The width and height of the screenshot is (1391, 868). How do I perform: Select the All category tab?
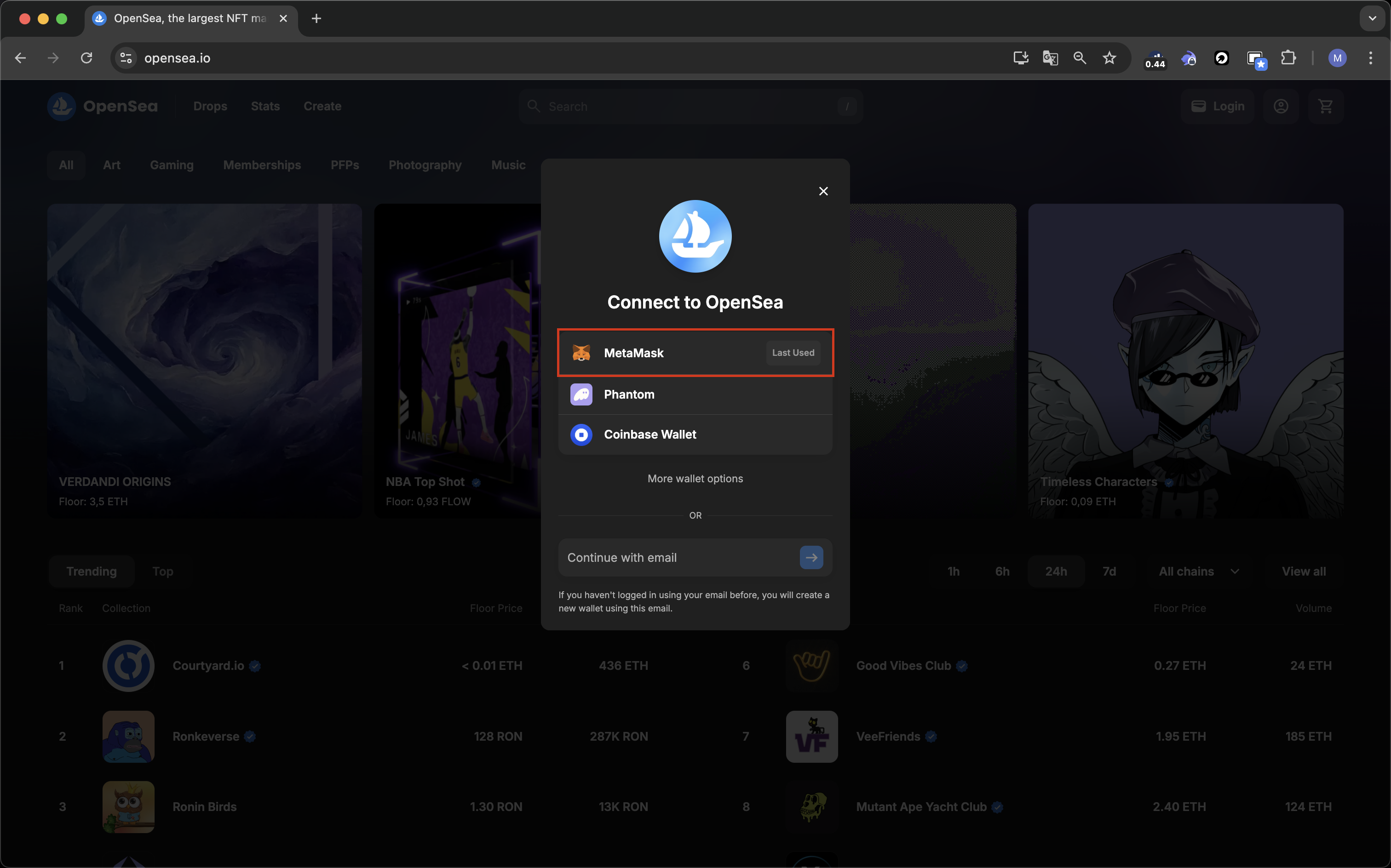(66, 166)
